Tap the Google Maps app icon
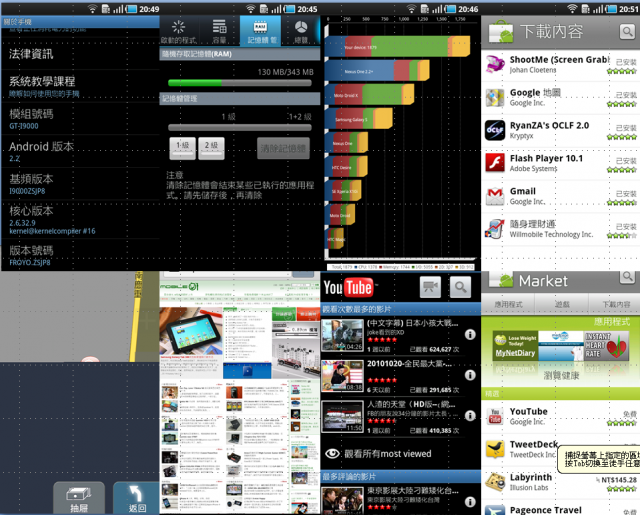This screenshot has width=640, height=515. (495, 98)
